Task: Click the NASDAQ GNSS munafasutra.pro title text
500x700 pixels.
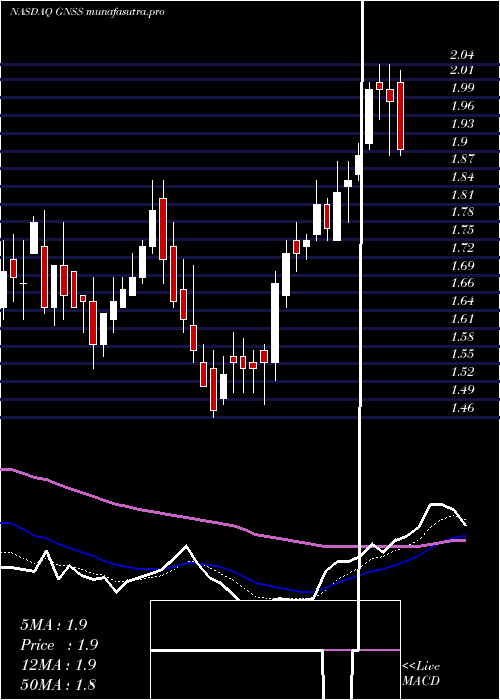Action: click(x=87, y=12)
